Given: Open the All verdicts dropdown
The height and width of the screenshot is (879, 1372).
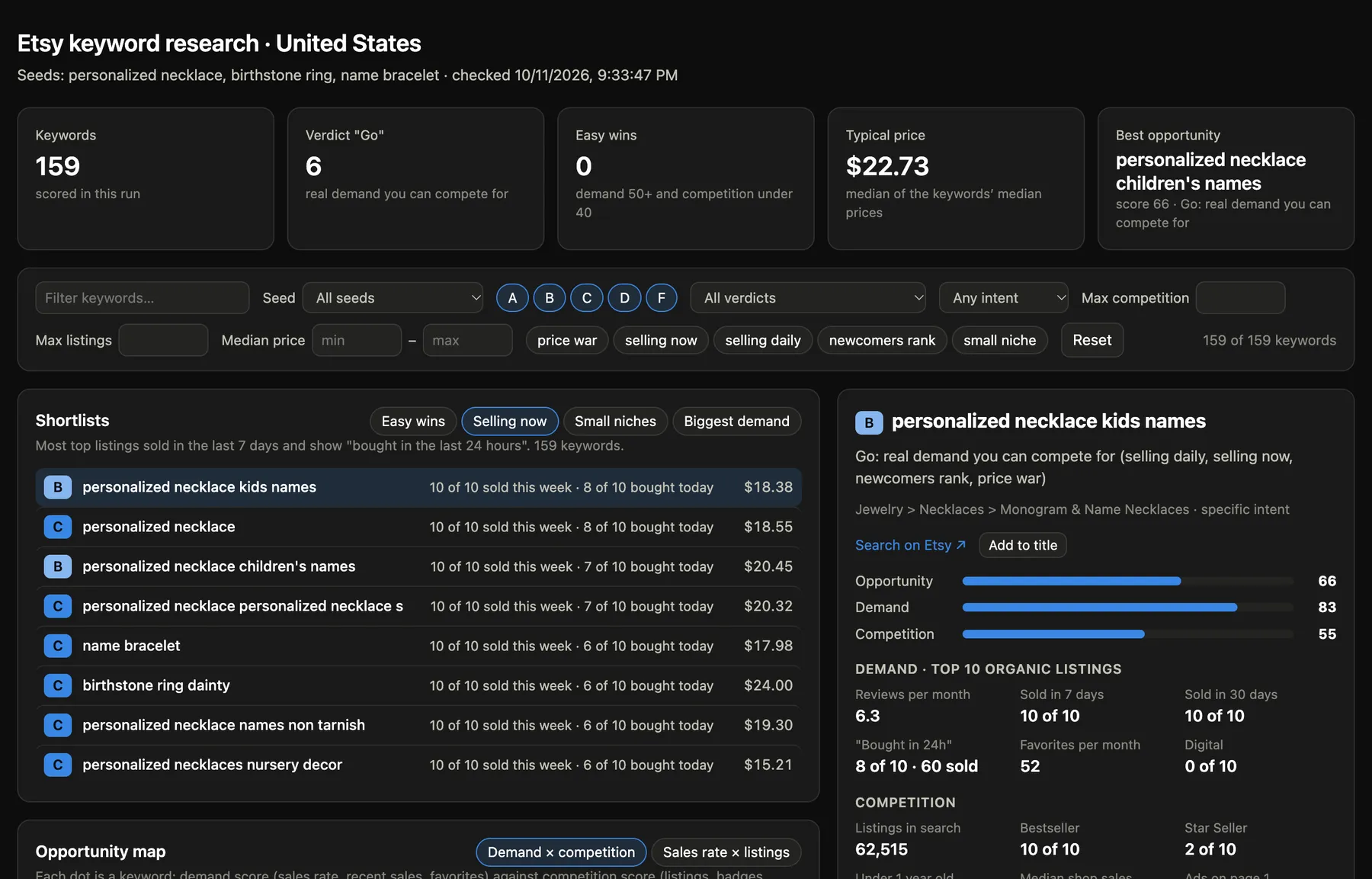Looking at the screenshot, I should click(x=808, y=298).
